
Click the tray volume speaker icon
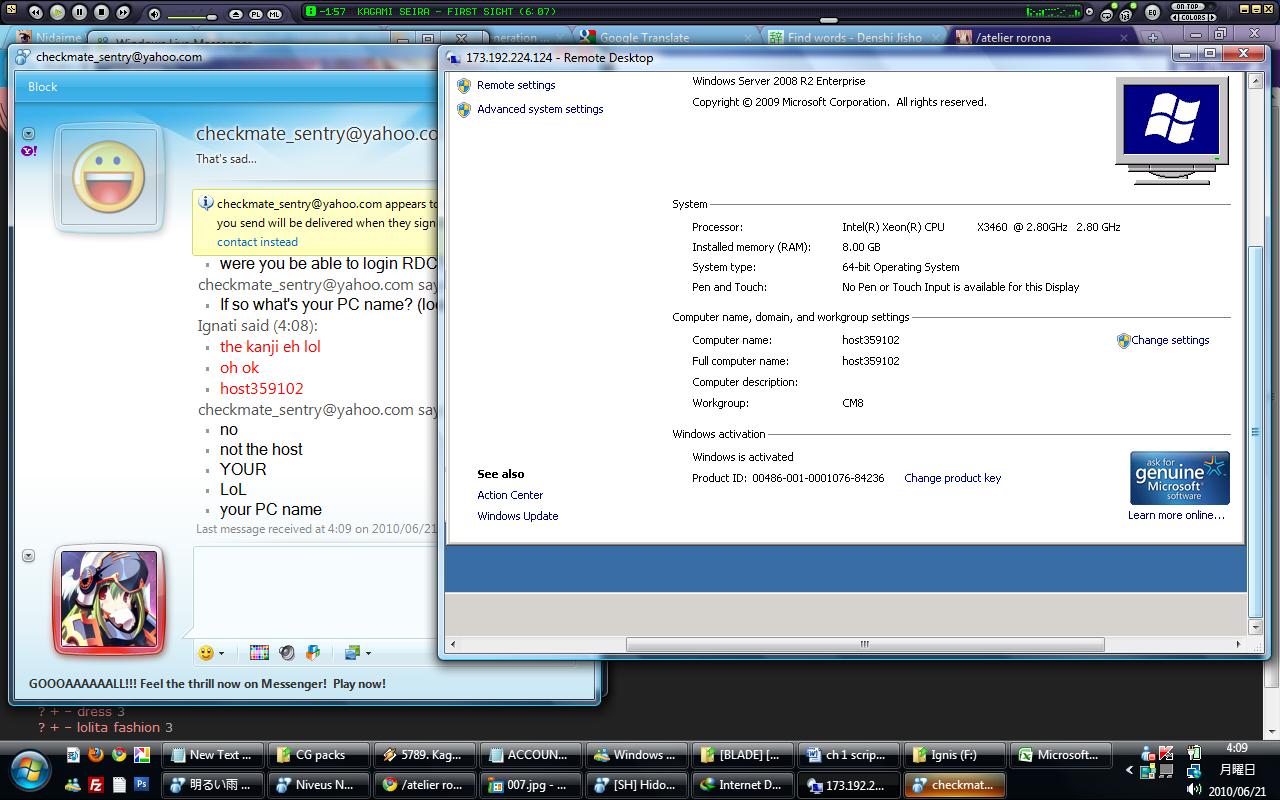1193,789
